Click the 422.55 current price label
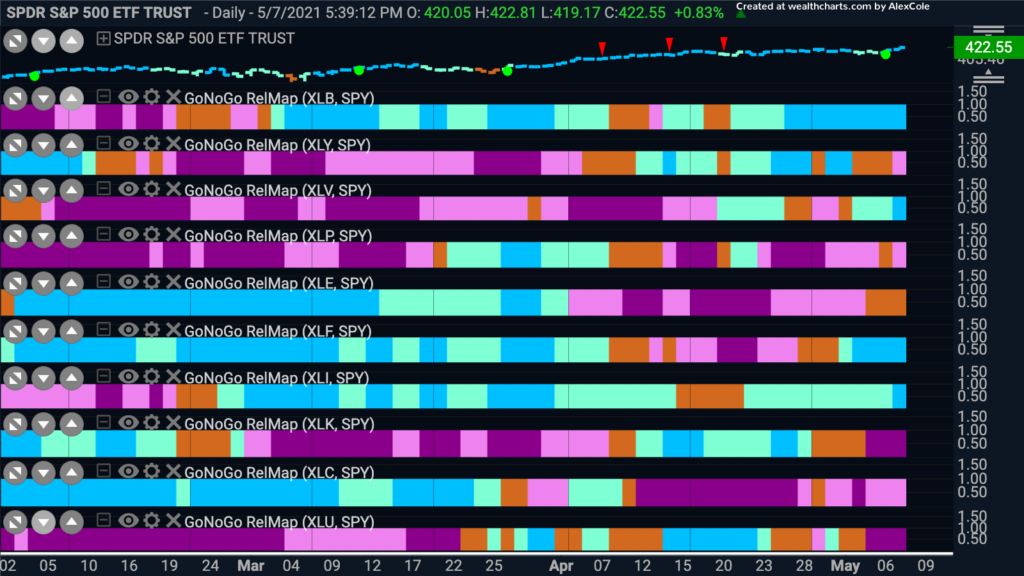1024x576 pixels. click(x=988, y=47)
